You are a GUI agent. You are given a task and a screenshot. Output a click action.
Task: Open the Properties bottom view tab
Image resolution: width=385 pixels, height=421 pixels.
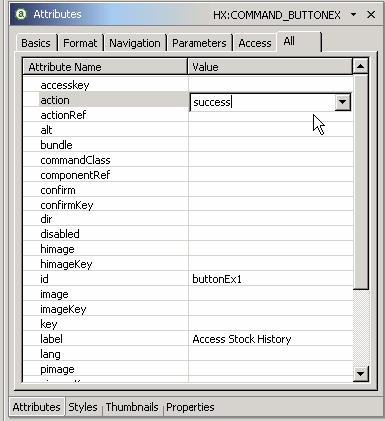[190, 407]
